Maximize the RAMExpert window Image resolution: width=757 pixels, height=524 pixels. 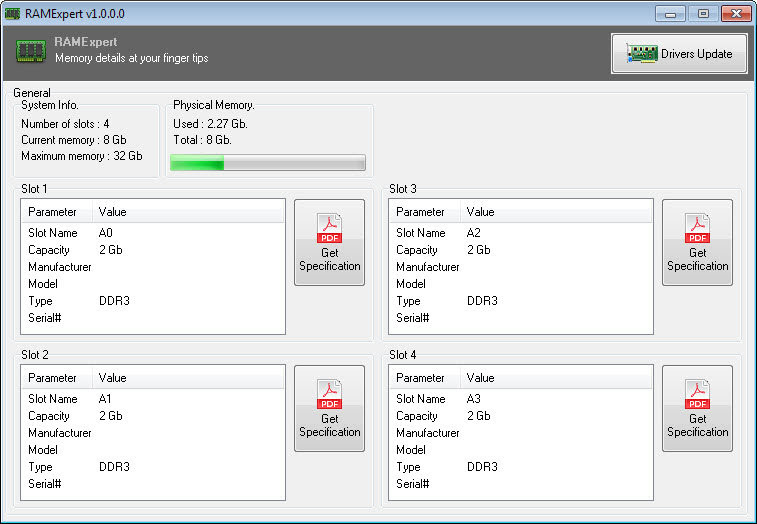[x=703, y=14]
